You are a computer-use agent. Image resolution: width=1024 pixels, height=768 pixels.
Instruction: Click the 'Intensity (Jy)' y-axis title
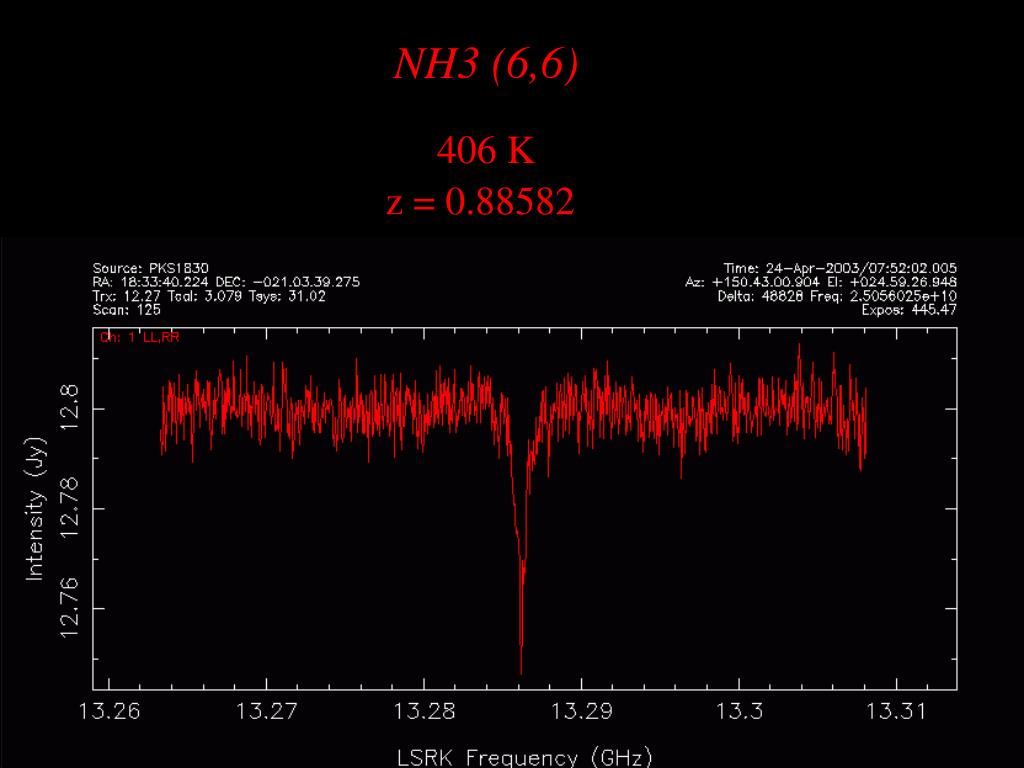click(35, 509)
